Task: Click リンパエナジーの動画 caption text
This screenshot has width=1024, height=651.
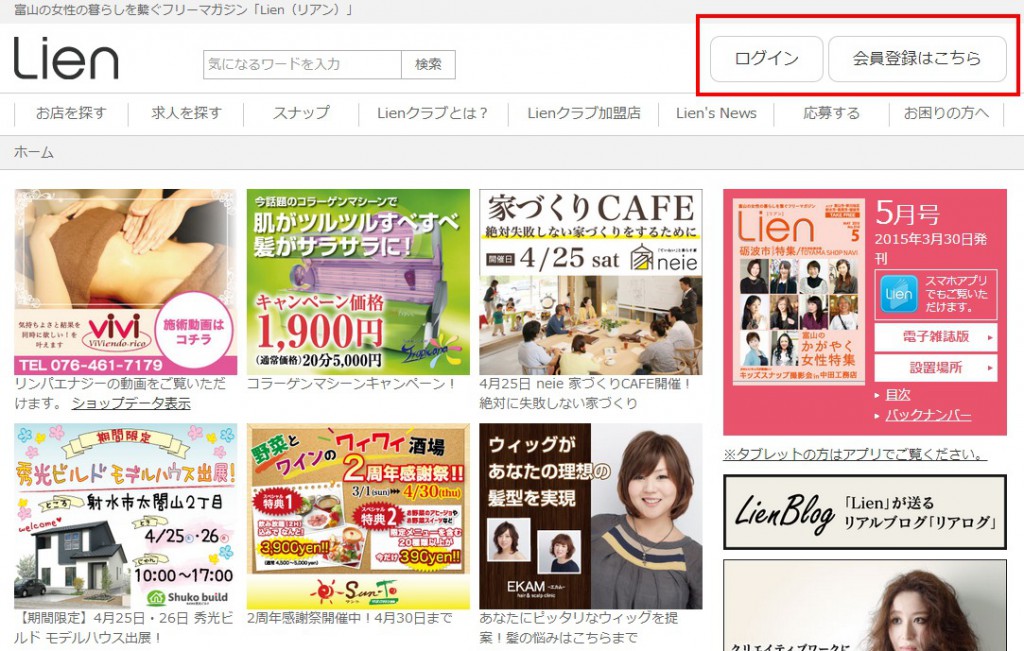Action: coord(120,393)
